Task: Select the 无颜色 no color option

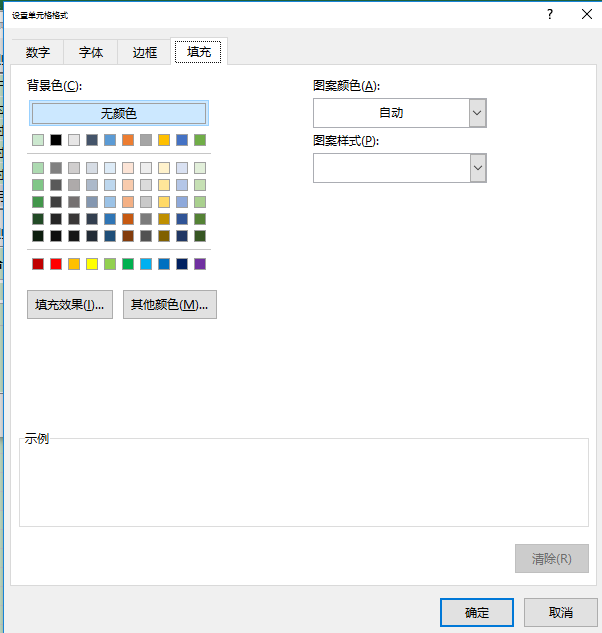Action: [x=119, y=113]
